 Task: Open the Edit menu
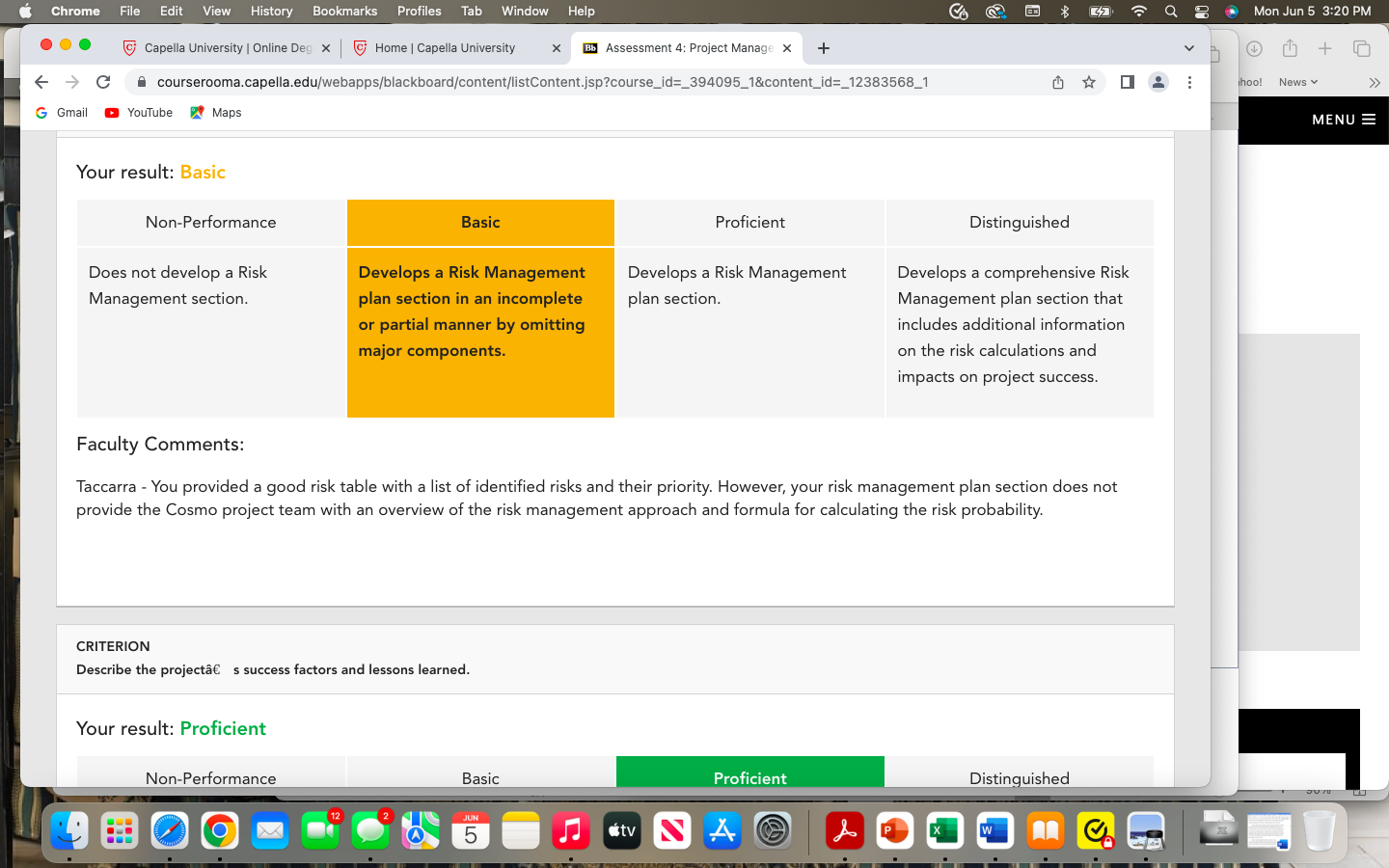(172, 11)
